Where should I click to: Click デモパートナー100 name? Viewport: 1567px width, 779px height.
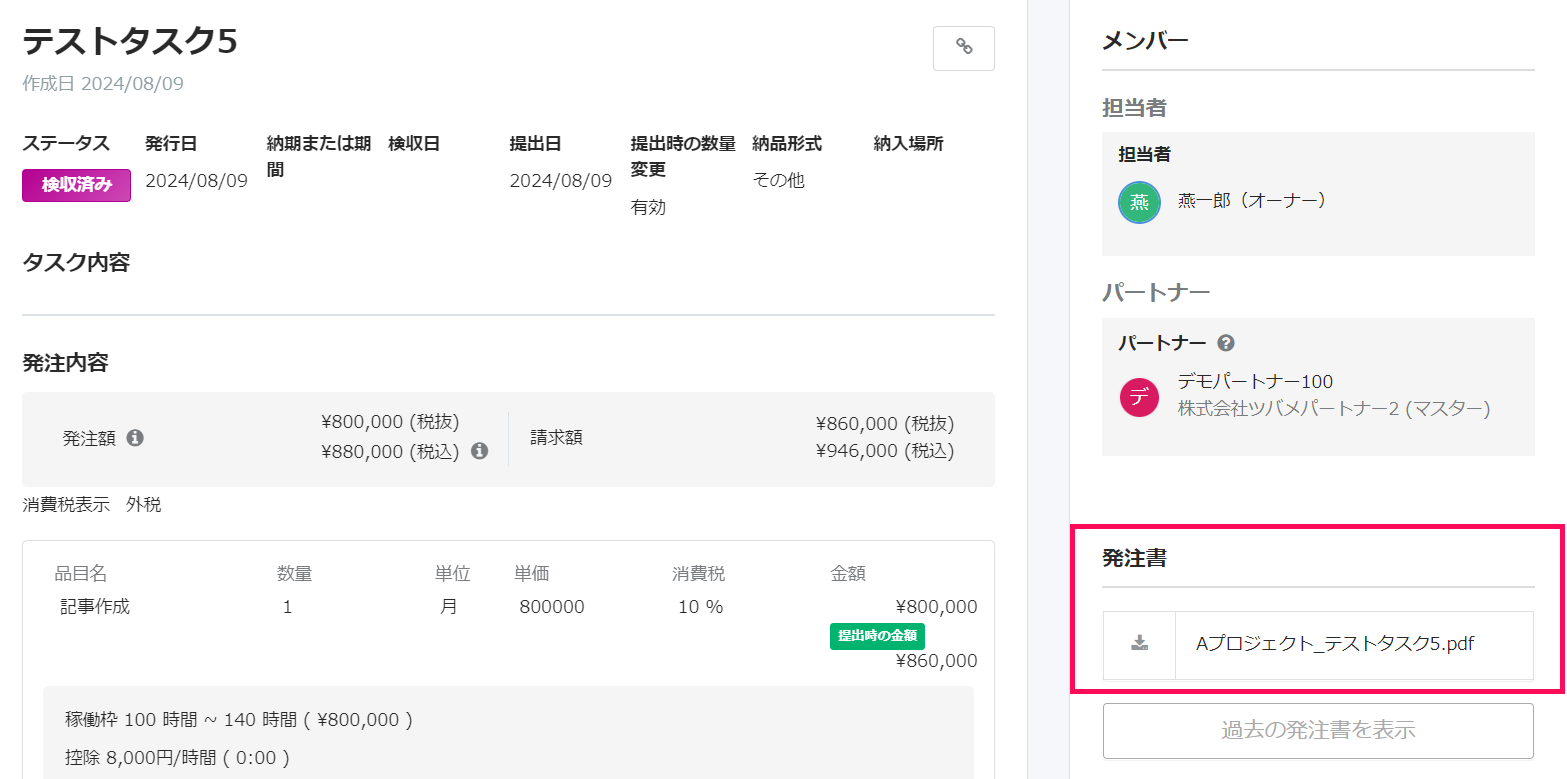point(1255,382)
